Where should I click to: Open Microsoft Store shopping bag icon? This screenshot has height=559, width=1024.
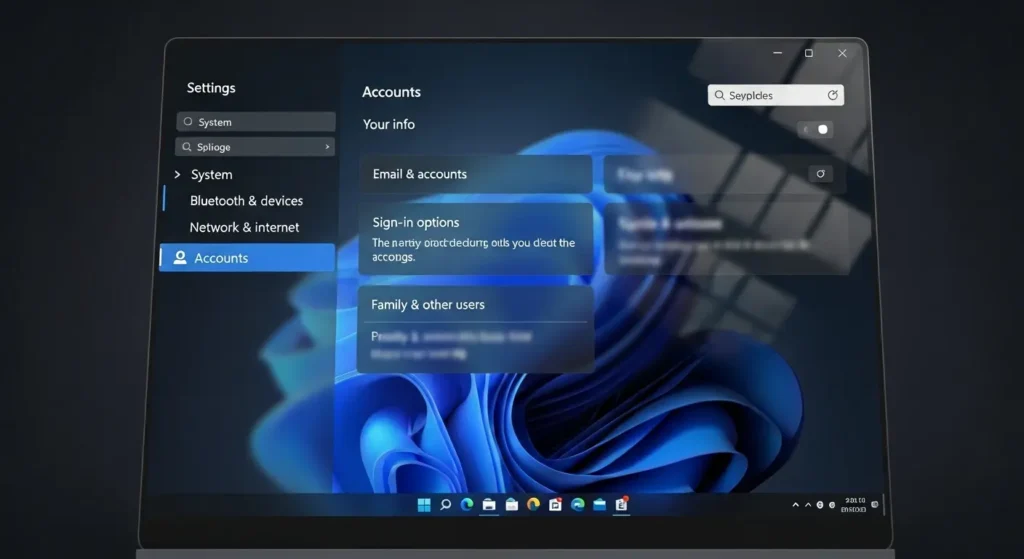click(511, 504)
